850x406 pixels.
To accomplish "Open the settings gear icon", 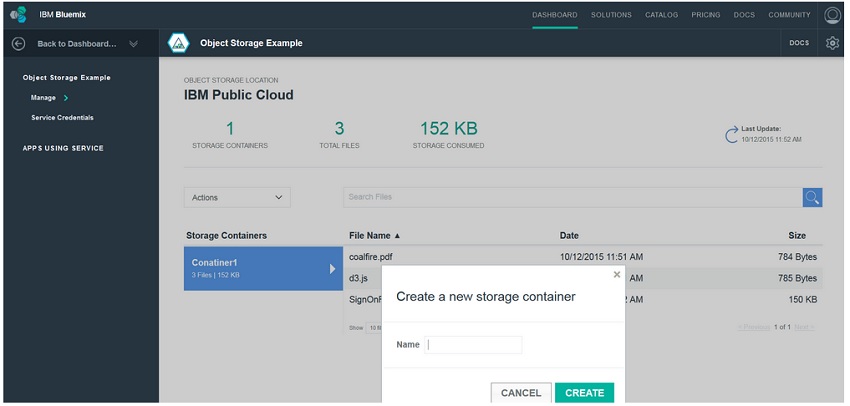I will tap(832, 43).
